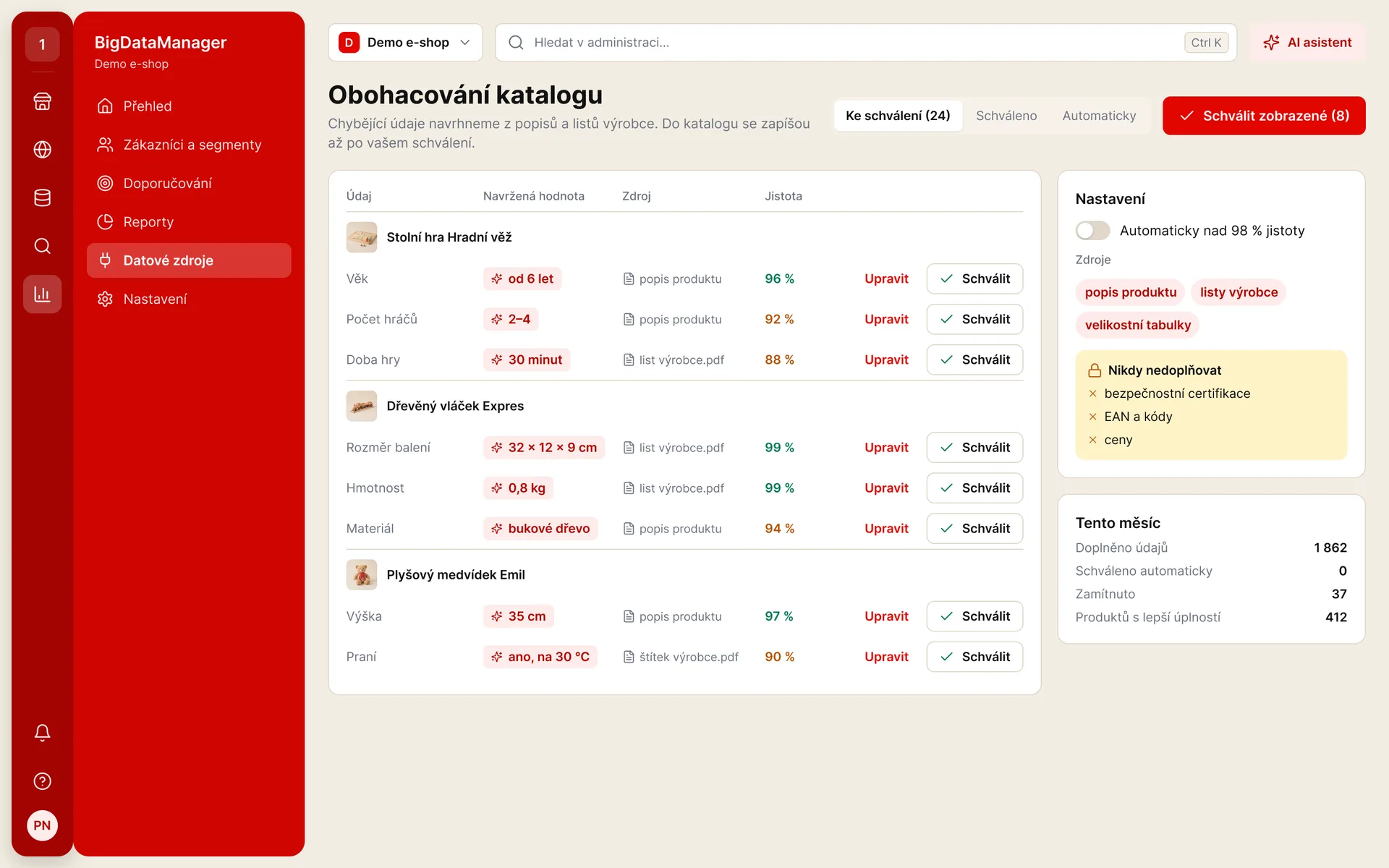The width and height of the screenshot is (1389, 868).
Task: Click the Datové zdroje plug icon
Action: [x=105, y=260]
